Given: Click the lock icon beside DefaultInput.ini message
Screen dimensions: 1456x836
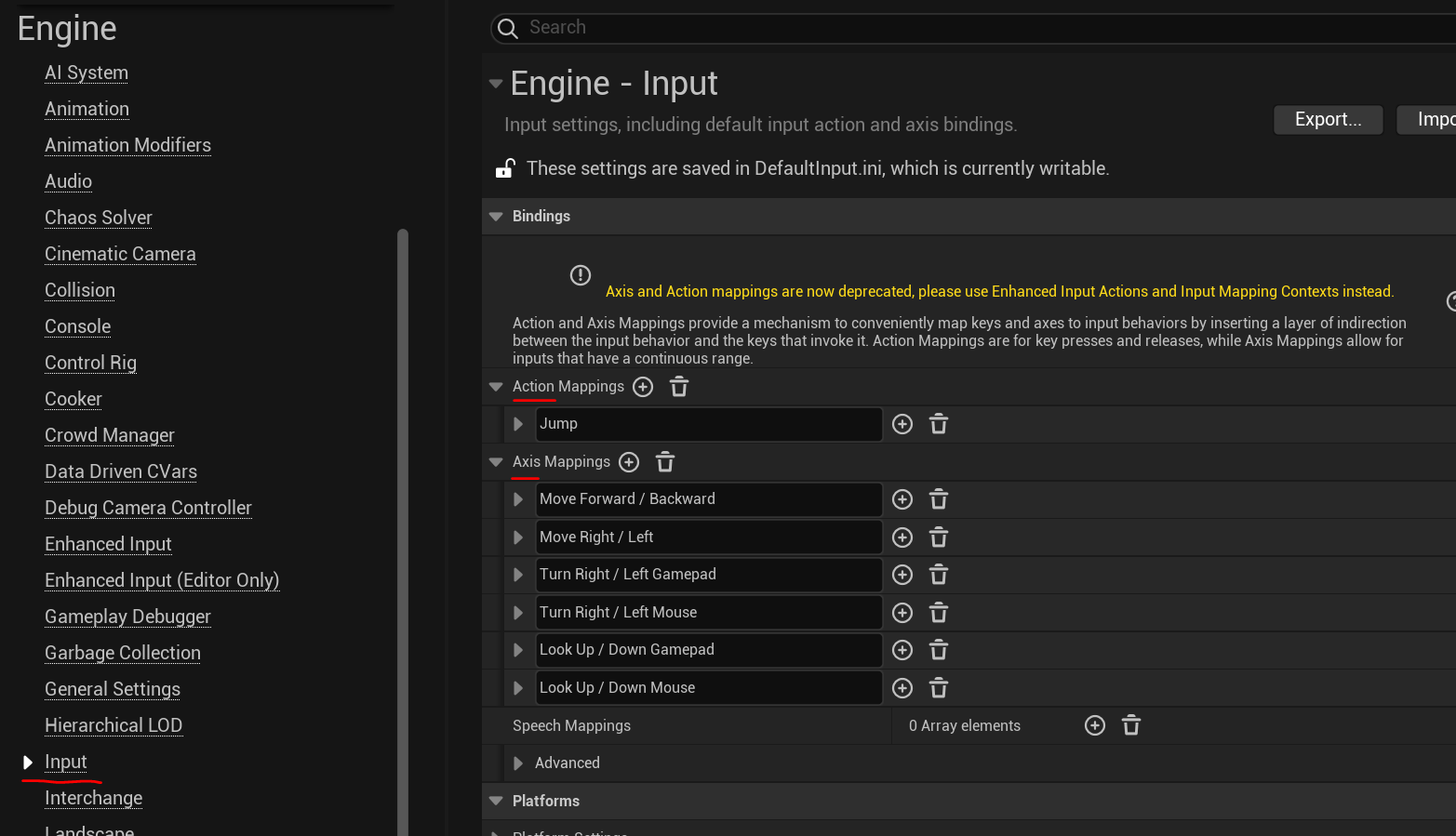Looking at the screenshot, I should click(505, 168).
